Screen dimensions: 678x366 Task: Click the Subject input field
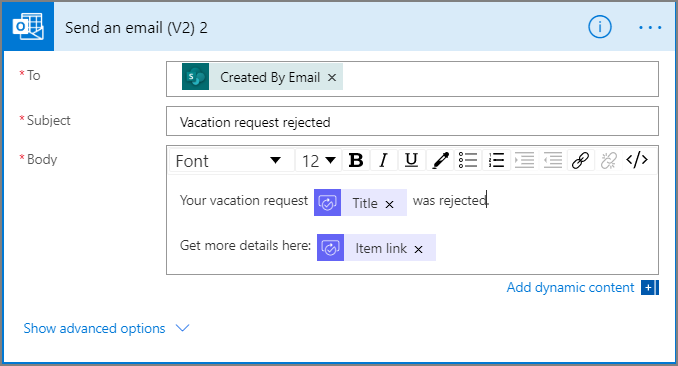pos(412,121)
